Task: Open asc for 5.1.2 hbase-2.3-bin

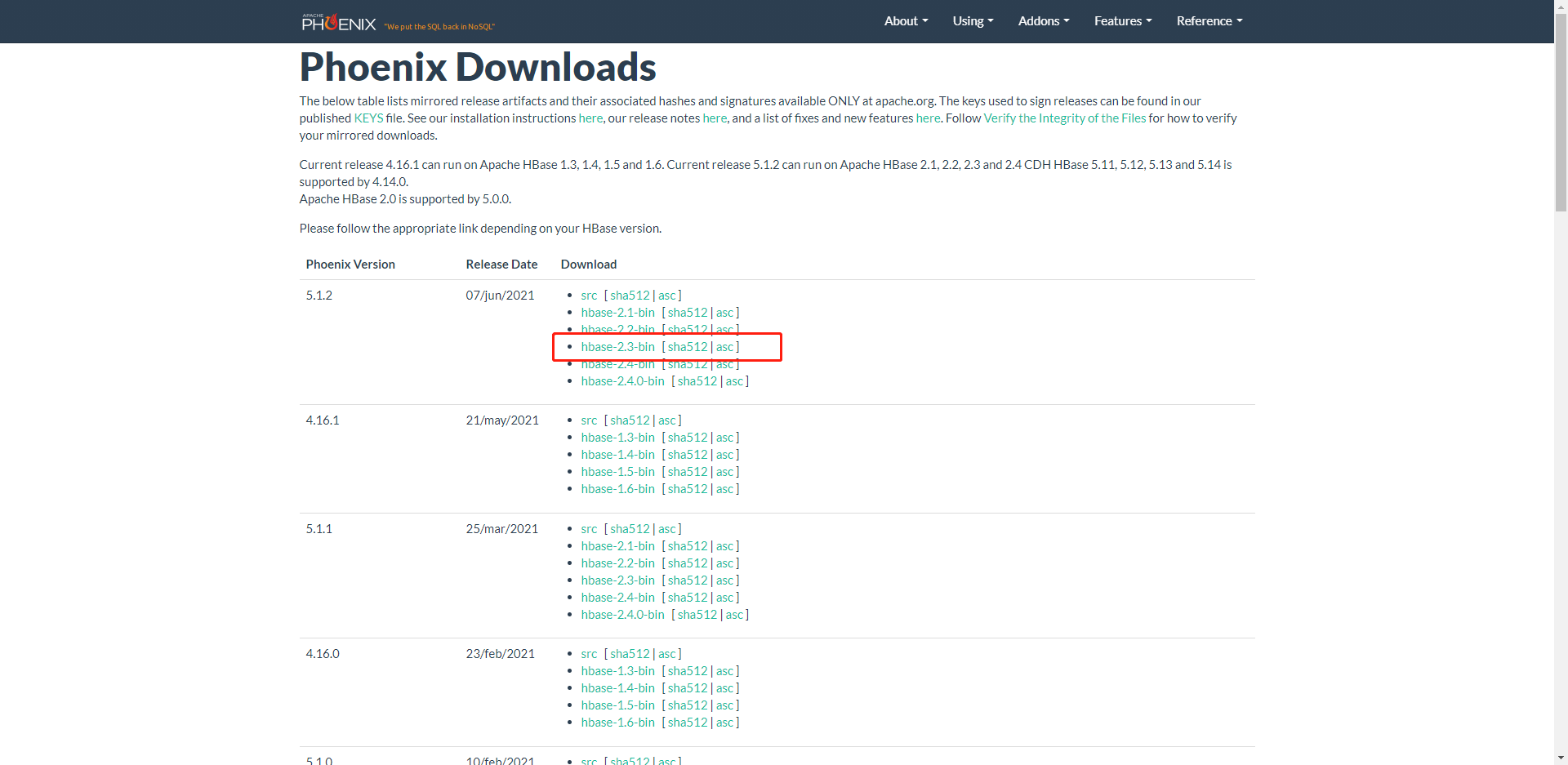Action: 725,347
